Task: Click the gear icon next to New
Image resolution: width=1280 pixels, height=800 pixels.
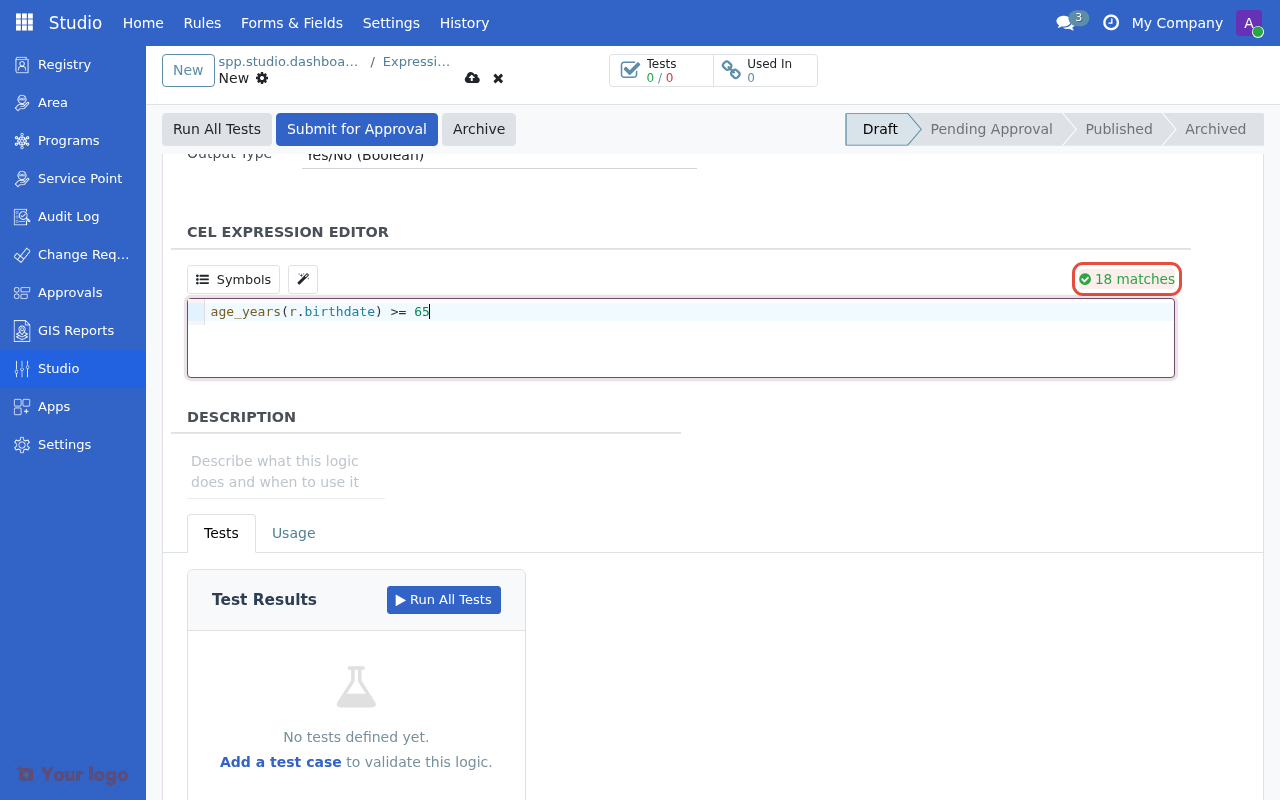Action: point(262,78)
